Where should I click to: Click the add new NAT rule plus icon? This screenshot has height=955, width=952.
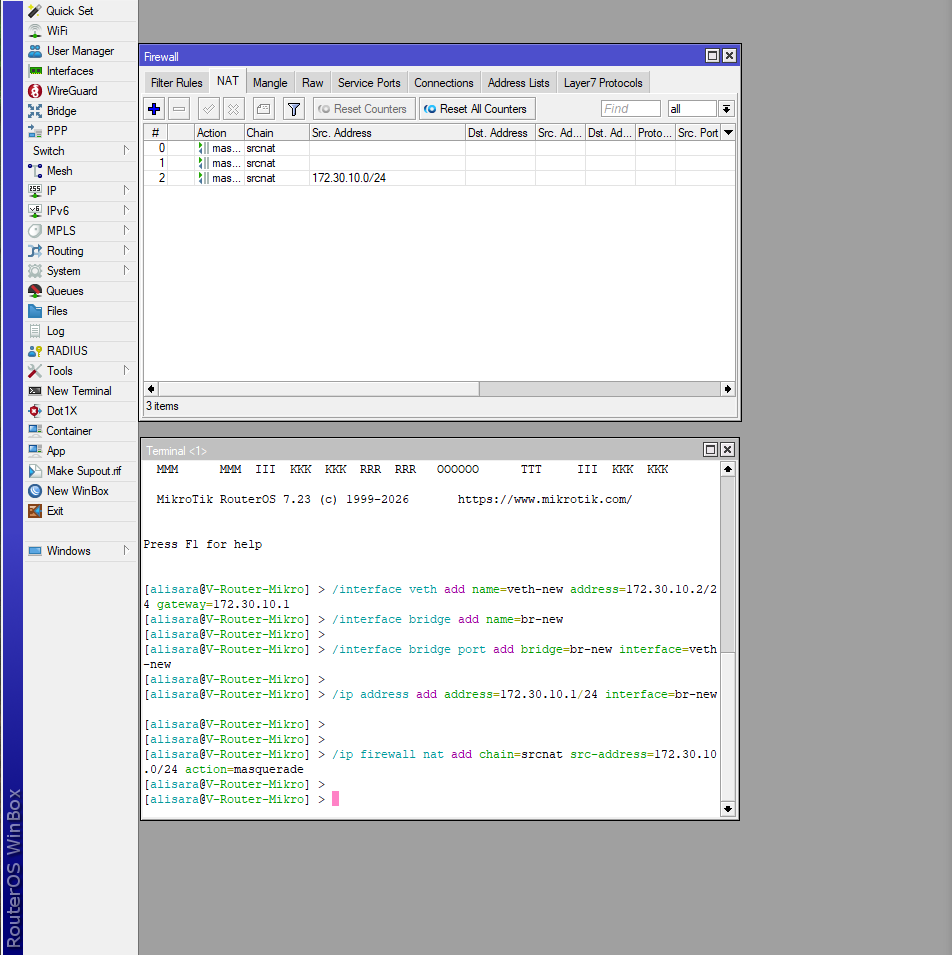pyautogui.click(x=154, y=109)
